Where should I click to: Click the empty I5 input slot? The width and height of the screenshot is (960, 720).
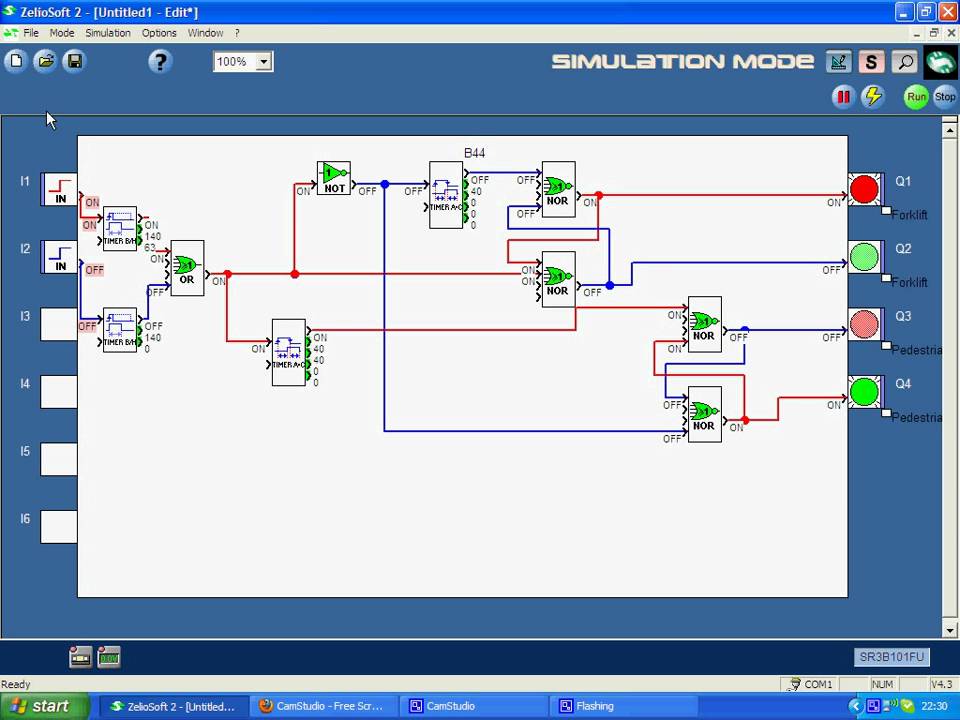(59, 459)
